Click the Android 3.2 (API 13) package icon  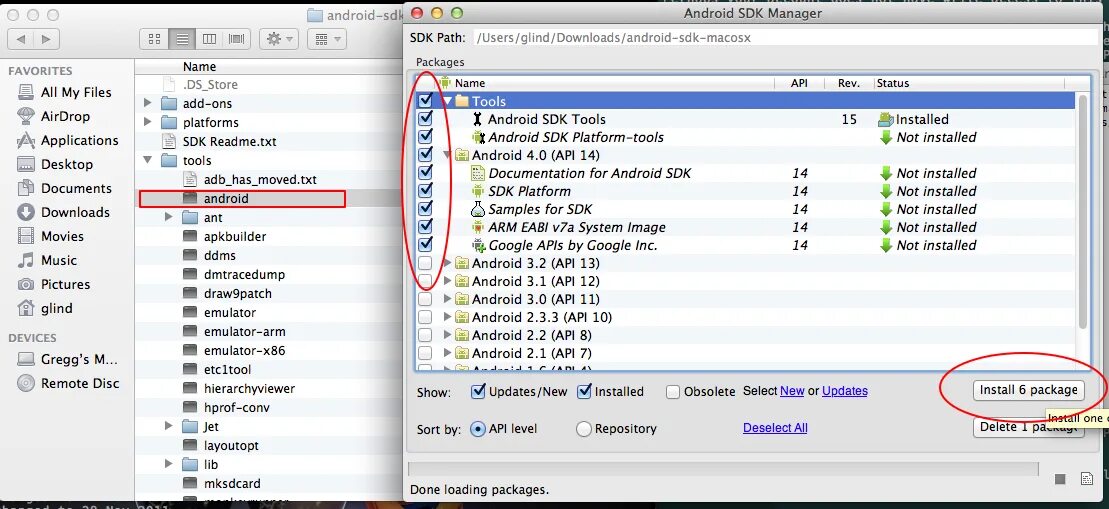pyautogui.click(x=462, y=263)
